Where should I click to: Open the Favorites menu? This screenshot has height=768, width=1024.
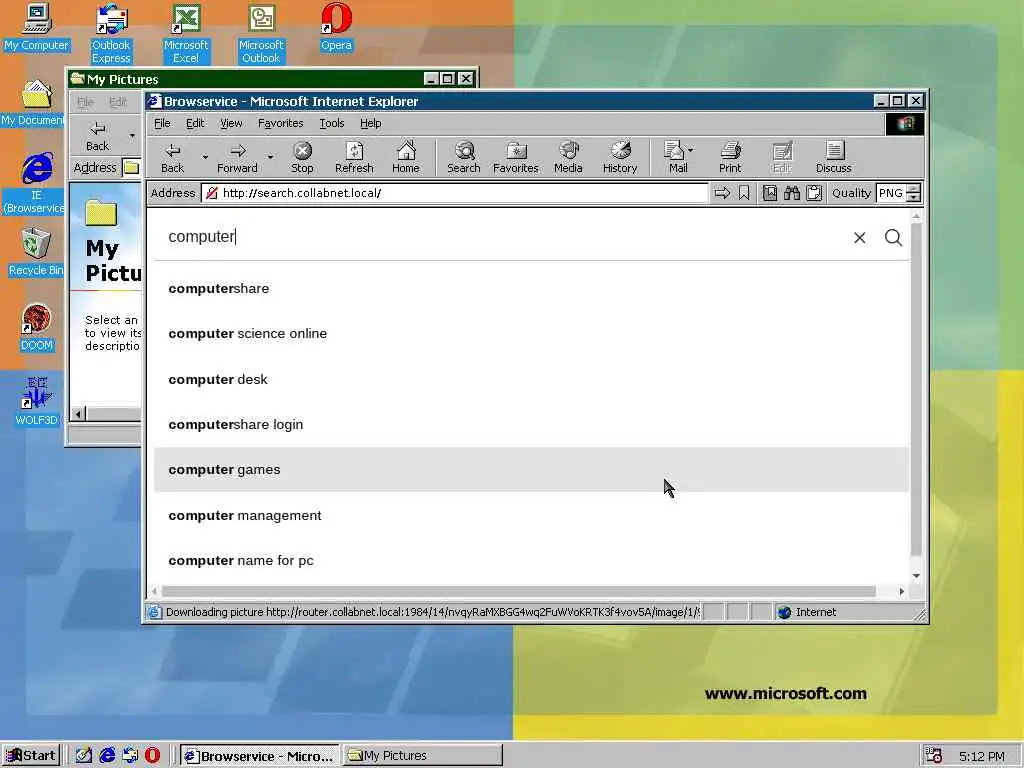280,123
